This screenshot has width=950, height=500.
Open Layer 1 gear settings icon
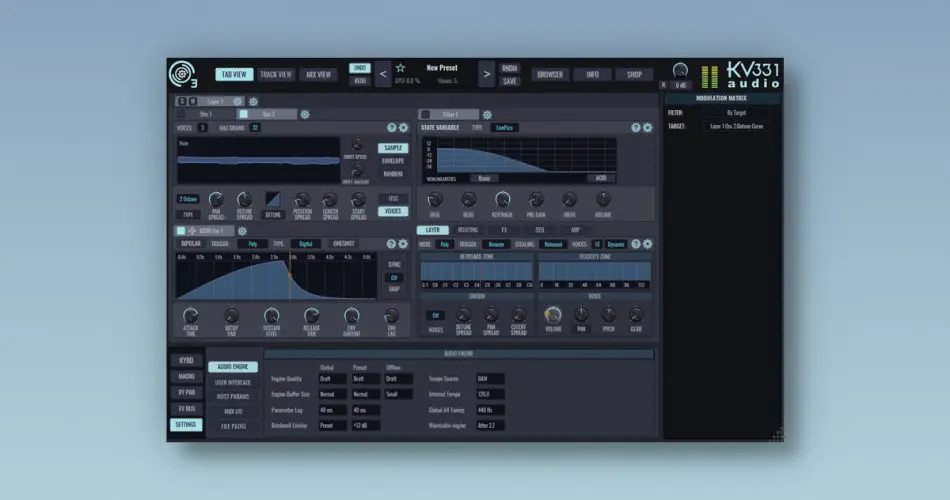click(x=253, y=101)
